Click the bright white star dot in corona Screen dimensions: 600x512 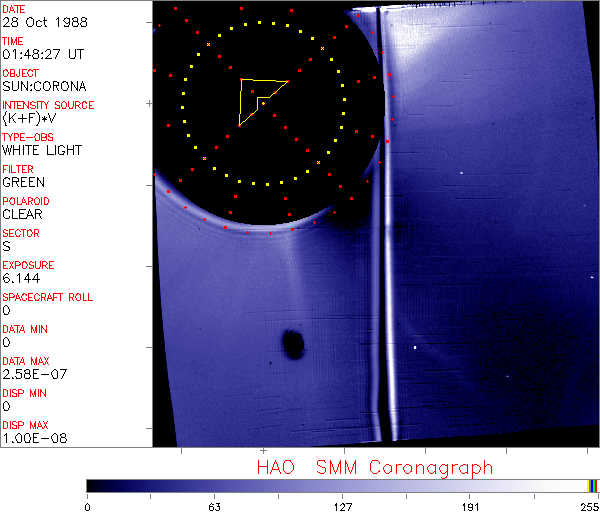point(415,348)
